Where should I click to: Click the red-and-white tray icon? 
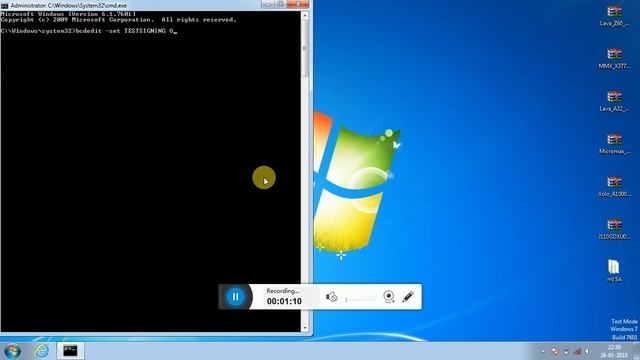pos(555,351)
